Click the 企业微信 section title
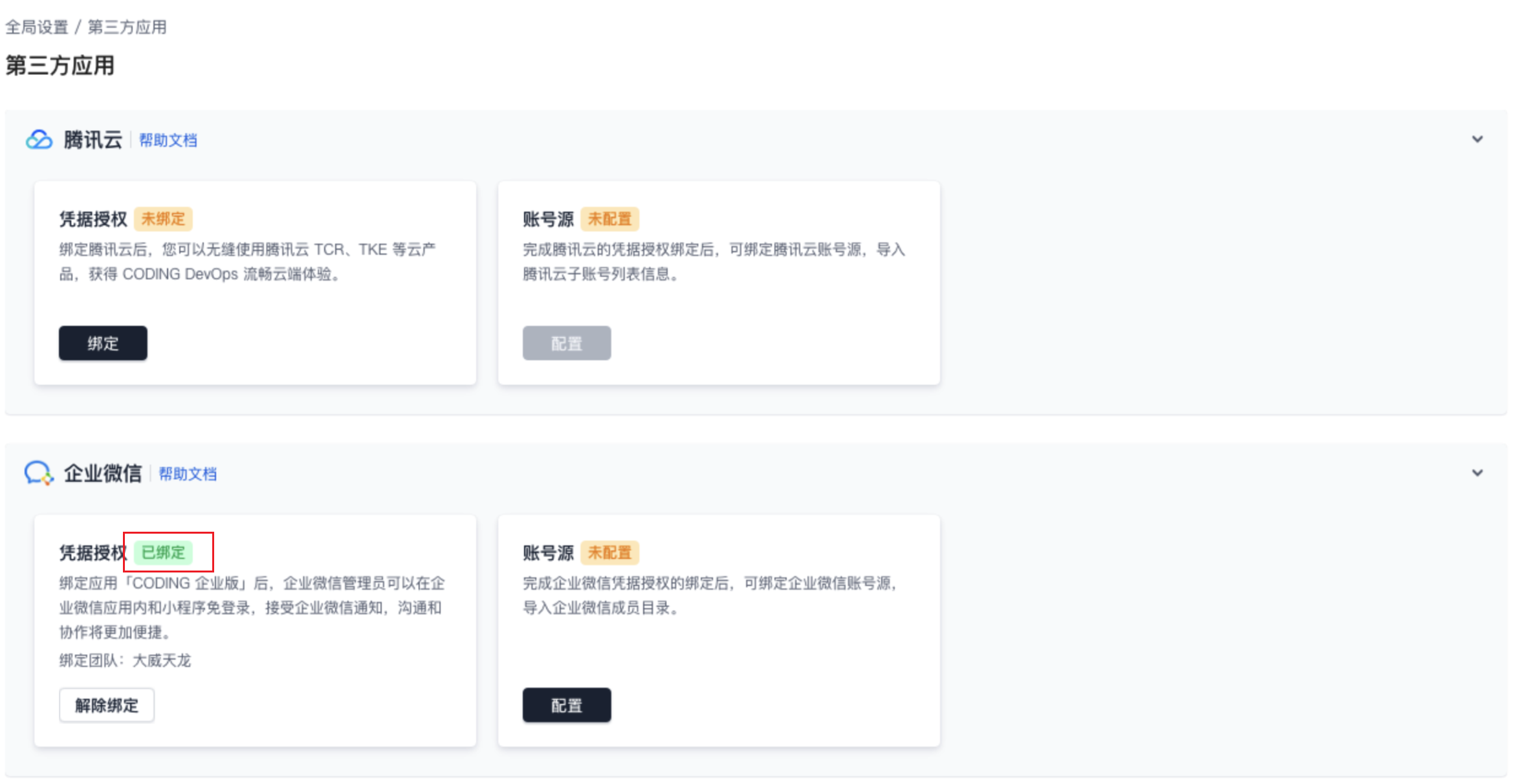 pos(102,474)
